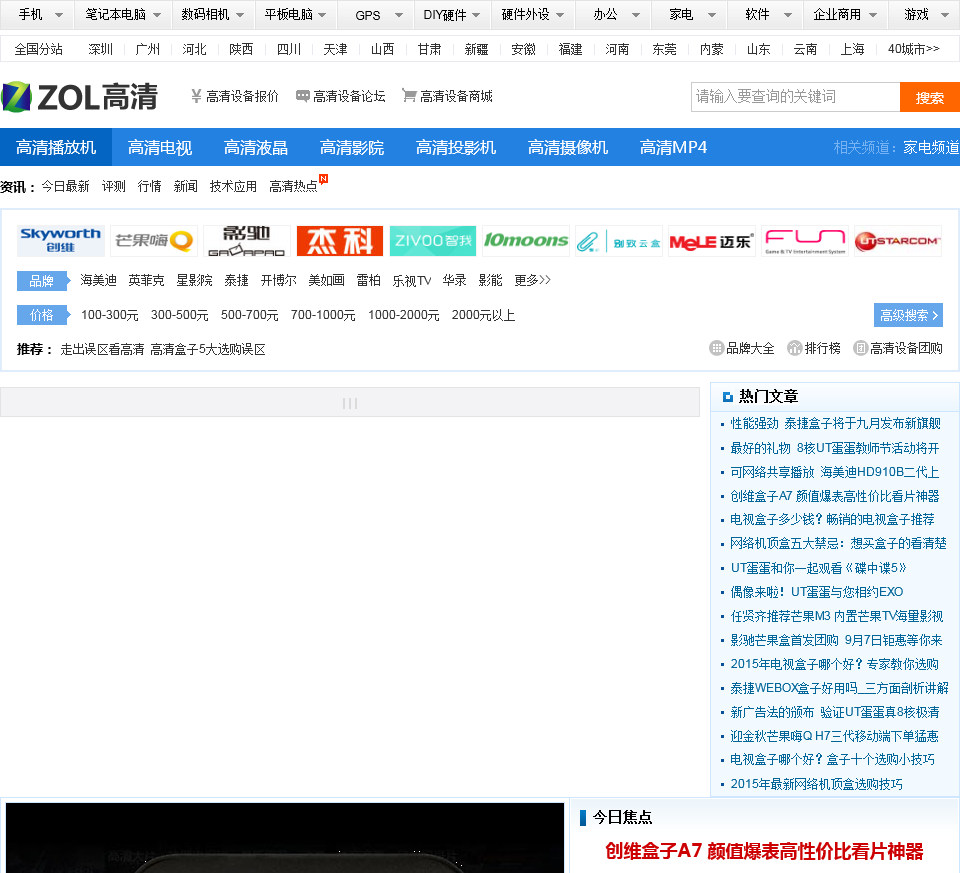The height and width of the screenshot is (873, 960).
Task: Open the 高清热点 link
Action: [x=293, y=186]
